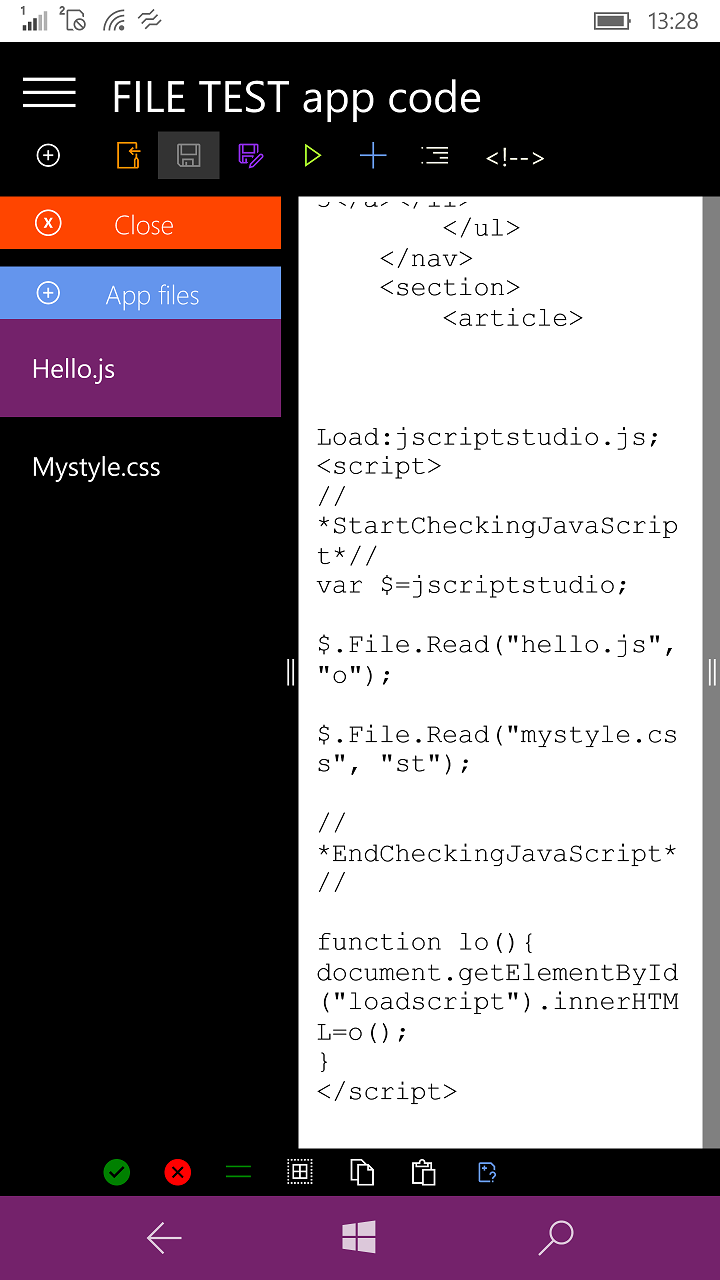Select Hello.js in file list
Viewport: 720px width, 1280px height.
[140, 369]
